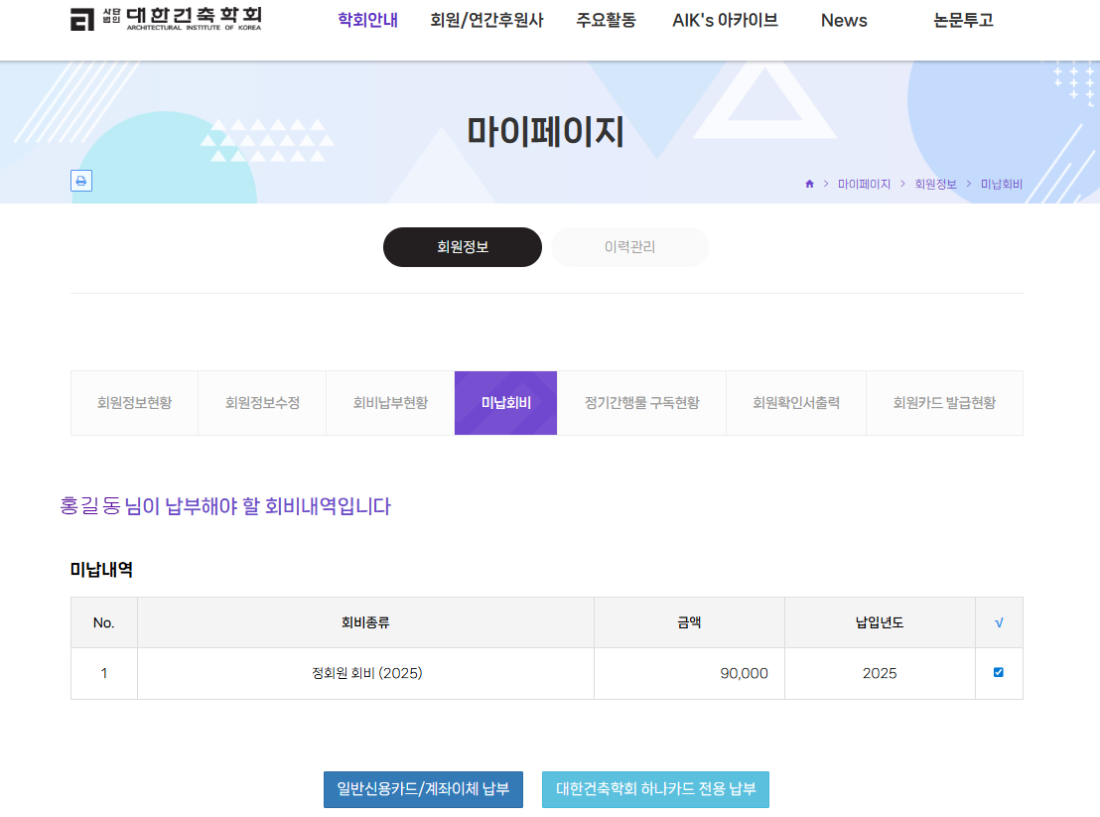The image size is (1100, 817).
Task: Open the 논문투고 menu
Action: click(963, 20)
